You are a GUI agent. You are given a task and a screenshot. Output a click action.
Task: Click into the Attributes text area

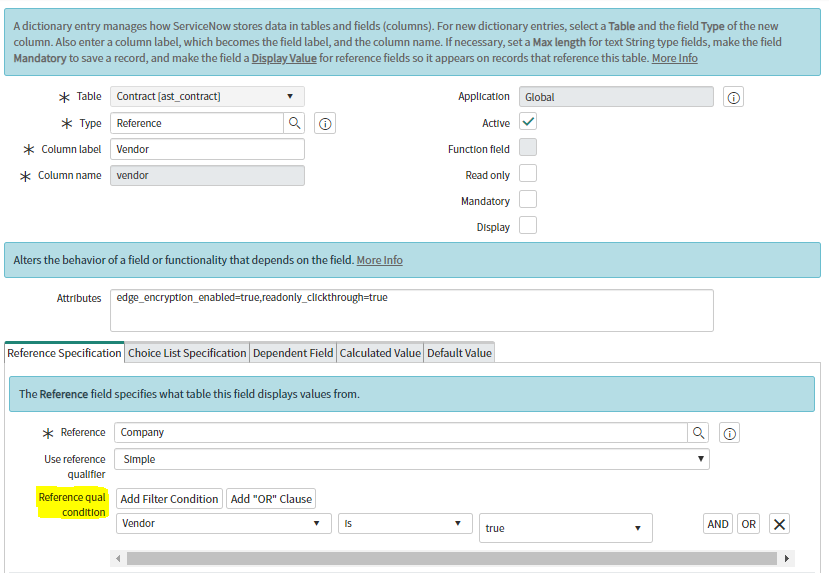point(411,310)
